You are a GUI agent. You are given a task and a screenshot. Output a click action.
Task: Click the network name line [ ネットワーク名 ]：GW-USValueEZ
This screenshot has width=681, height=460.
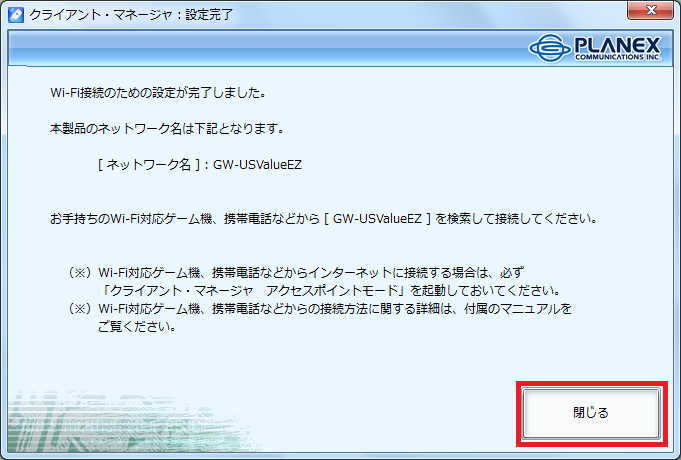click(x=200, y=165)
